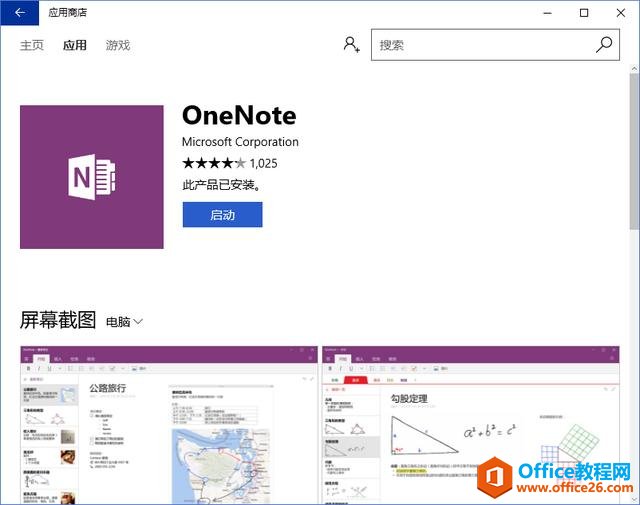This screenshot has height=505, width=640.
Task: Go back using the back arrow
Action: tap(20, 13)
